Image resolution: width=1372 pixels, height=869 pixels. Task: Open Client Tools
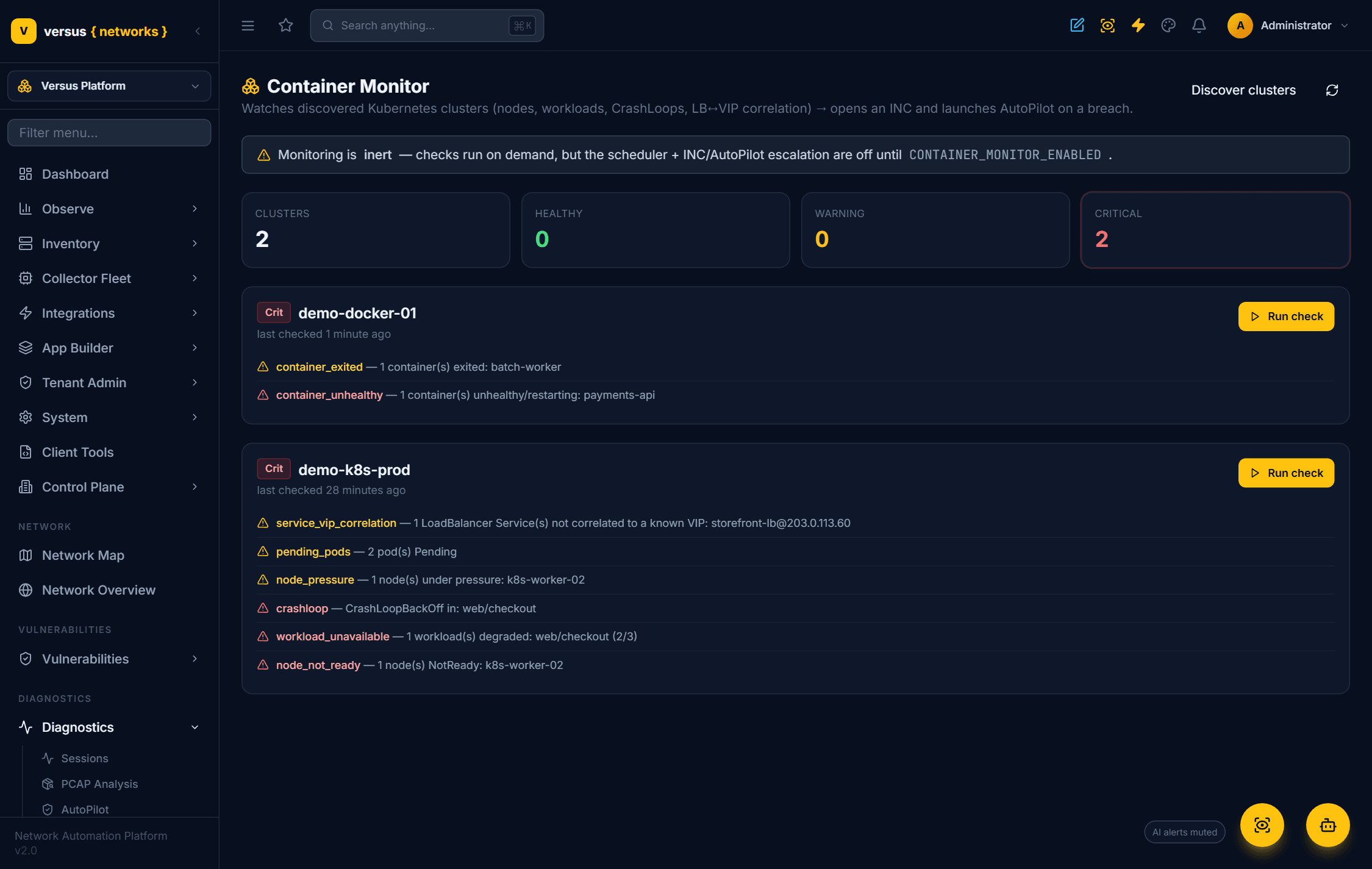tap(109, 452)
